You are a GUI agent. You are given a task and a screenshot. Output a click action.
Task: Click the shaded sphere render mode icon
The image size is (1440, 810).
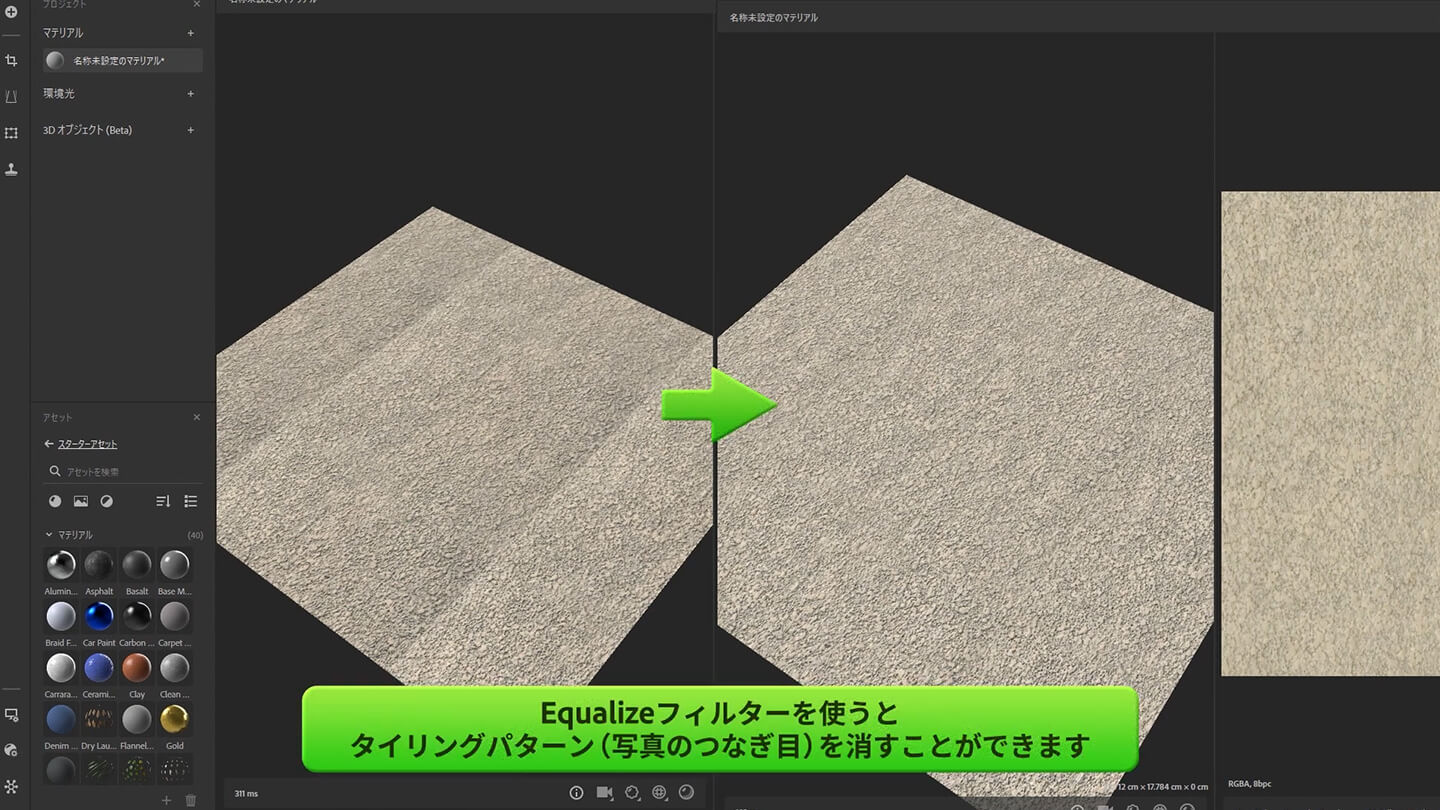pyautogui.click(x=686, y=792)
